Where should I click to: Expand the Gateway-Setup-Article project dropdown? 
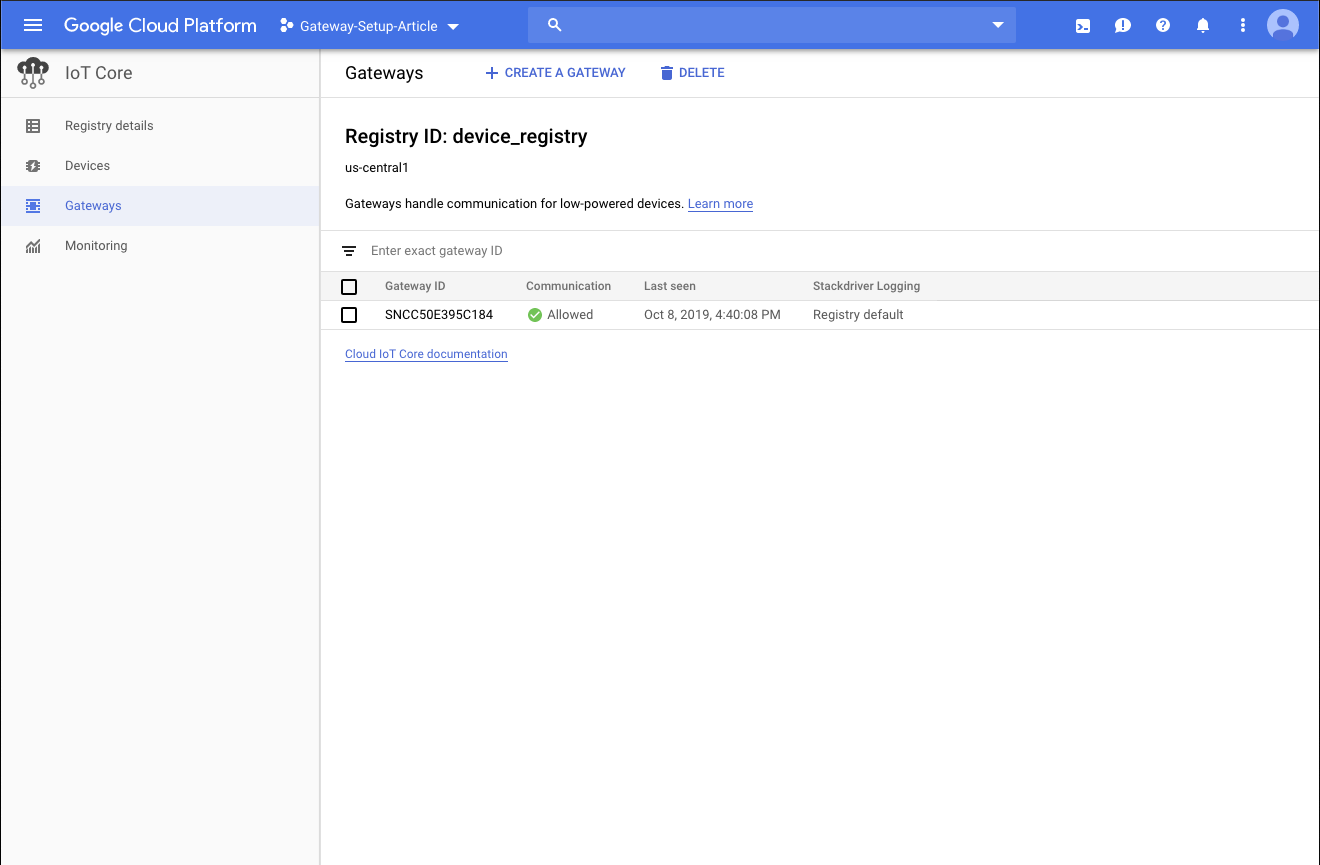click(x=453, y=27)
